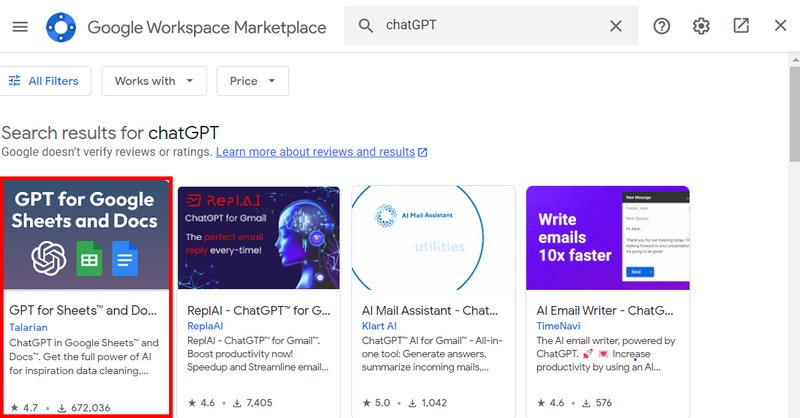Click the AI email writer description text

[606, 354]
